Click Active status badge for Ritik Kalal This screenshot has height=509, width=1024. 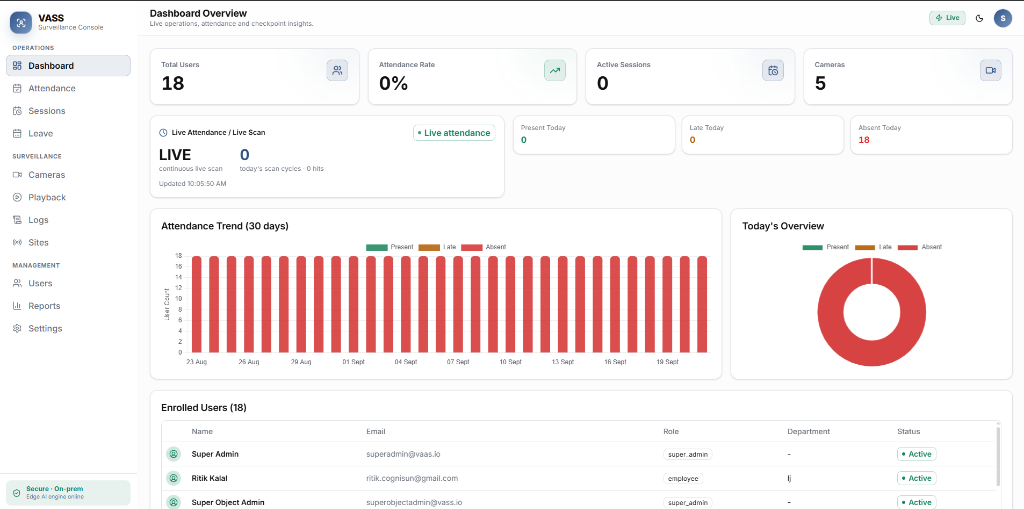(916, 478)
